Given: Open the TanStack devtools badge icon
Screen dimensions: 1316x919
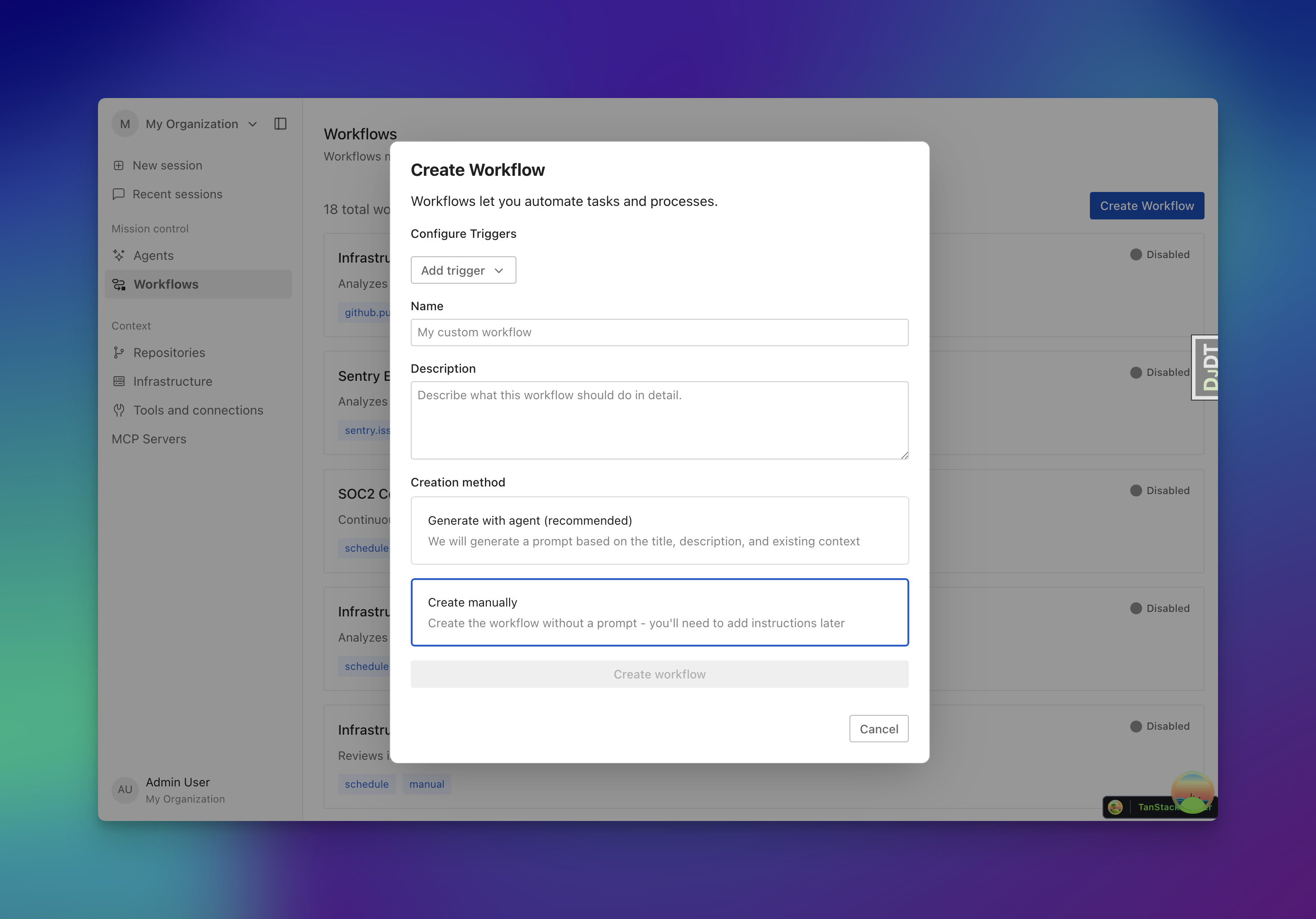Looking at the screenshot, I should point(1115,807).
